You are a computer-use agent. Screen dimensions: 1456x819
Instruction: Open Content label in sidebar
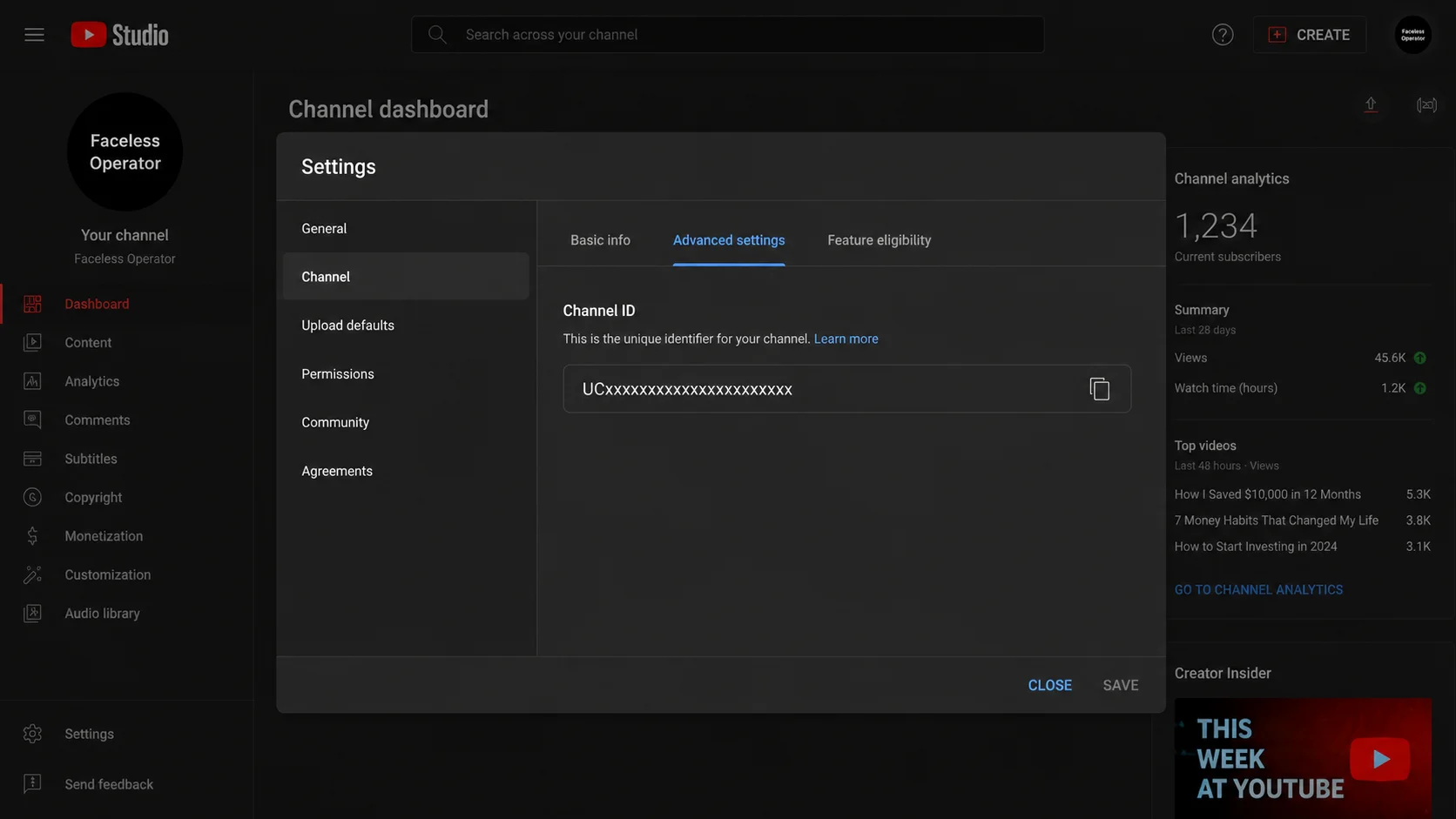point(88,342)
